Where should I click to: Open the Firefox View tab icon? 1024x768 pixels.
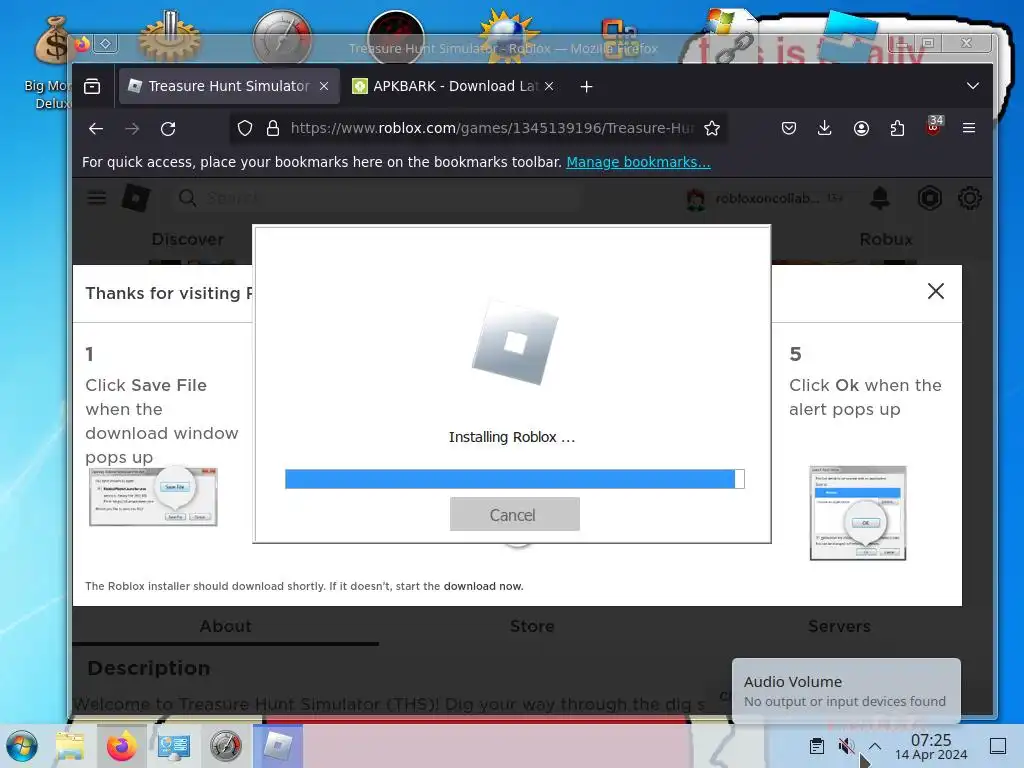click(92, 86)
